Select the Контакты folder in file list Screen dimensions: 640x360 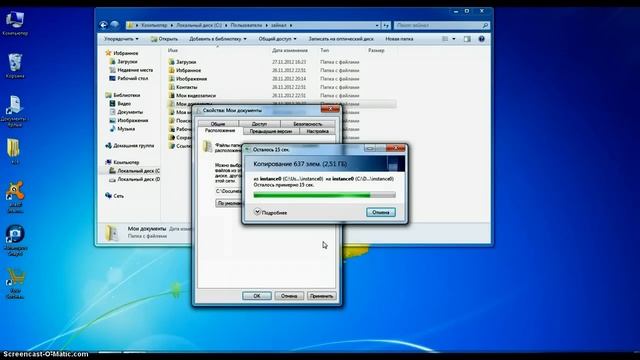click(x=187, y=87)
